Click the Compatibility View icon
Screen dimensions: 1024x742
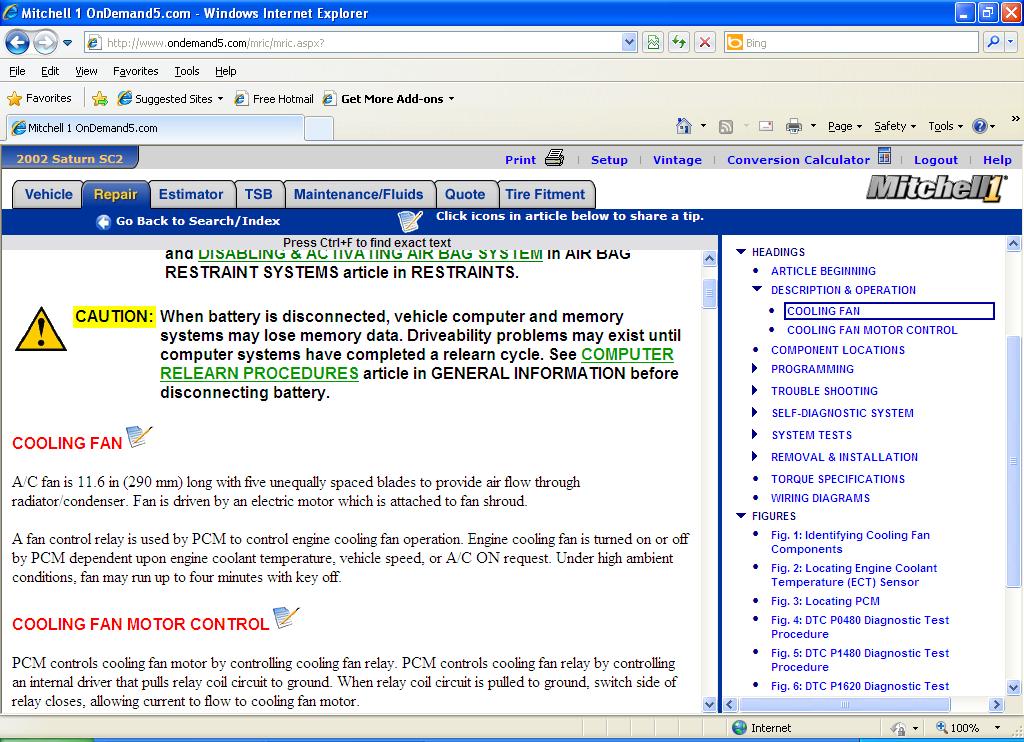click(x=652, y=42)
